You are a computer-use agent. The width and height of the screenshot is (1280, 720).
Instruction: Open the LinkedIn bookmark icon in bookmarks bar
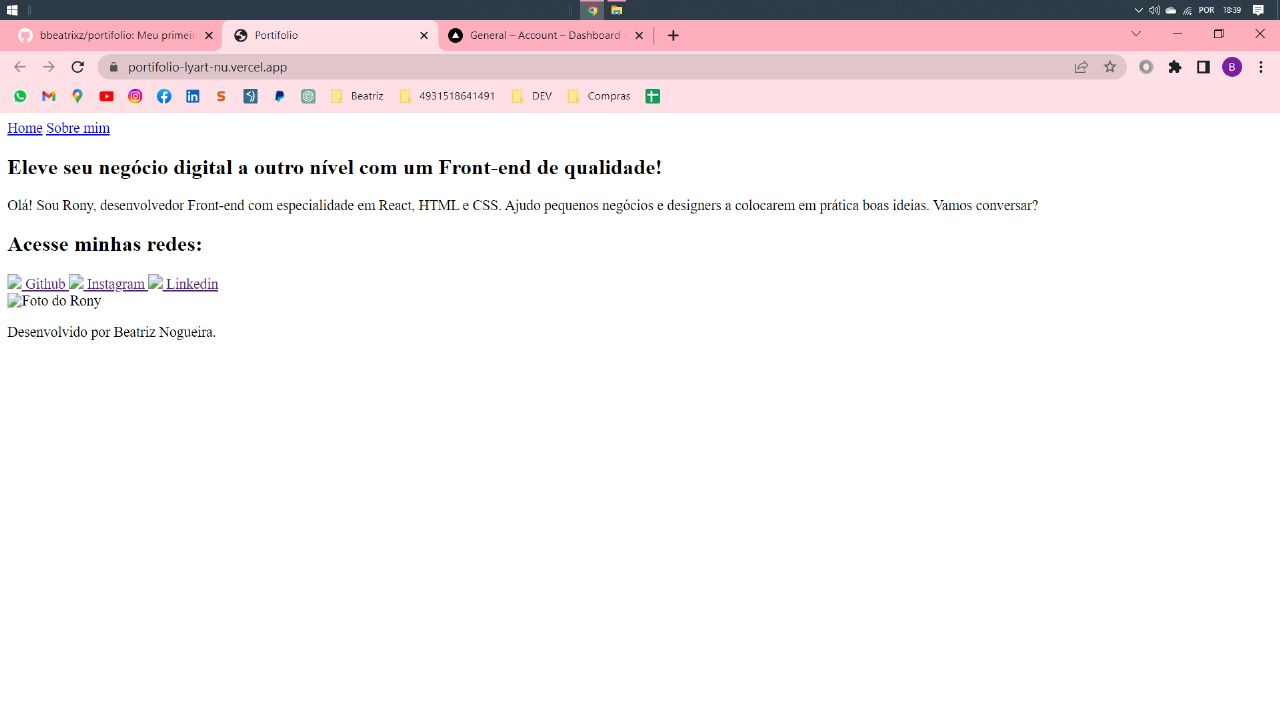(193, 96)
